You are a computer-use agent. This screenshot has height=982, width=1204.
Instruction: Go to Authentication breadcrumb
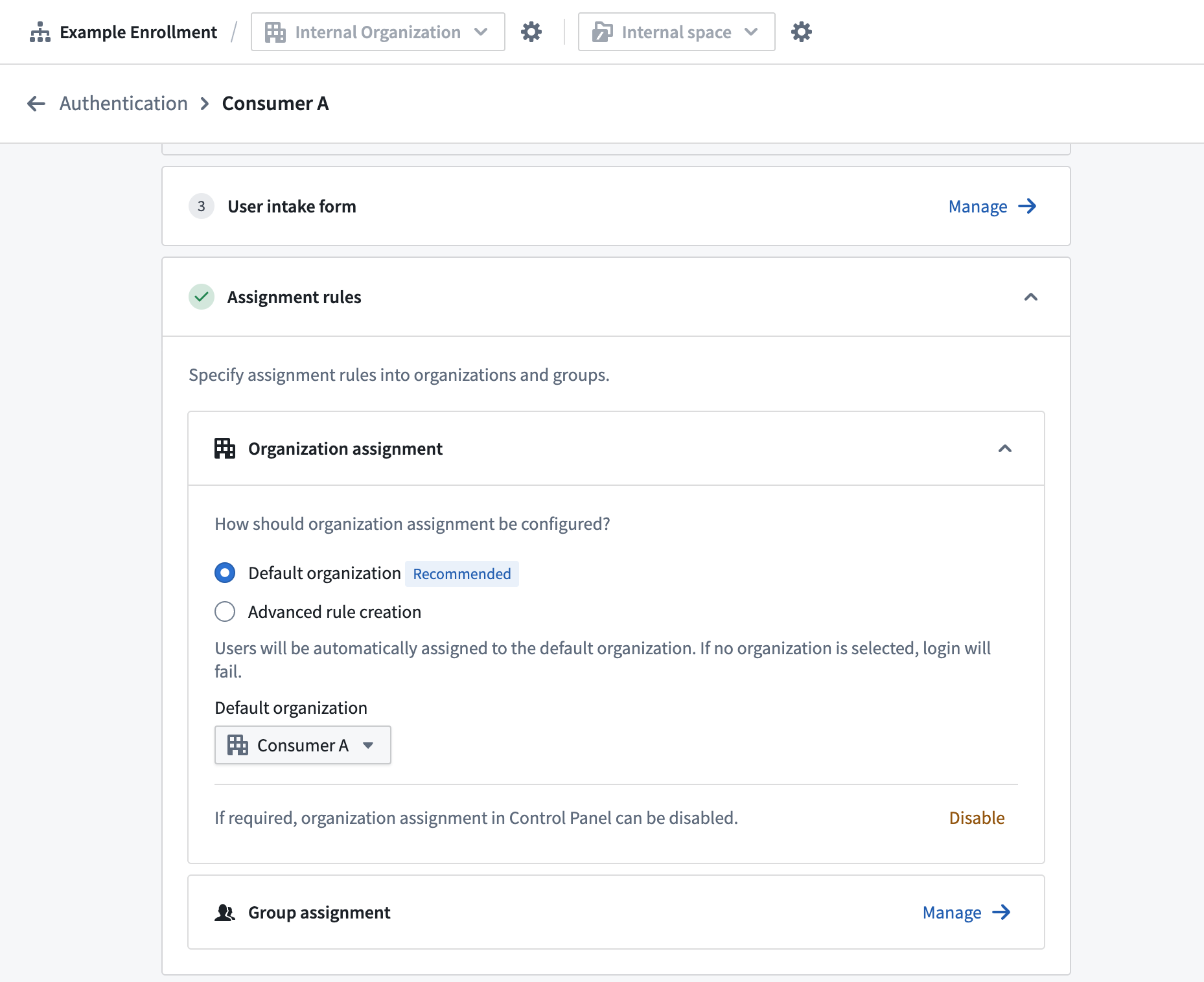pyautogui.click(x=123, y=104)
